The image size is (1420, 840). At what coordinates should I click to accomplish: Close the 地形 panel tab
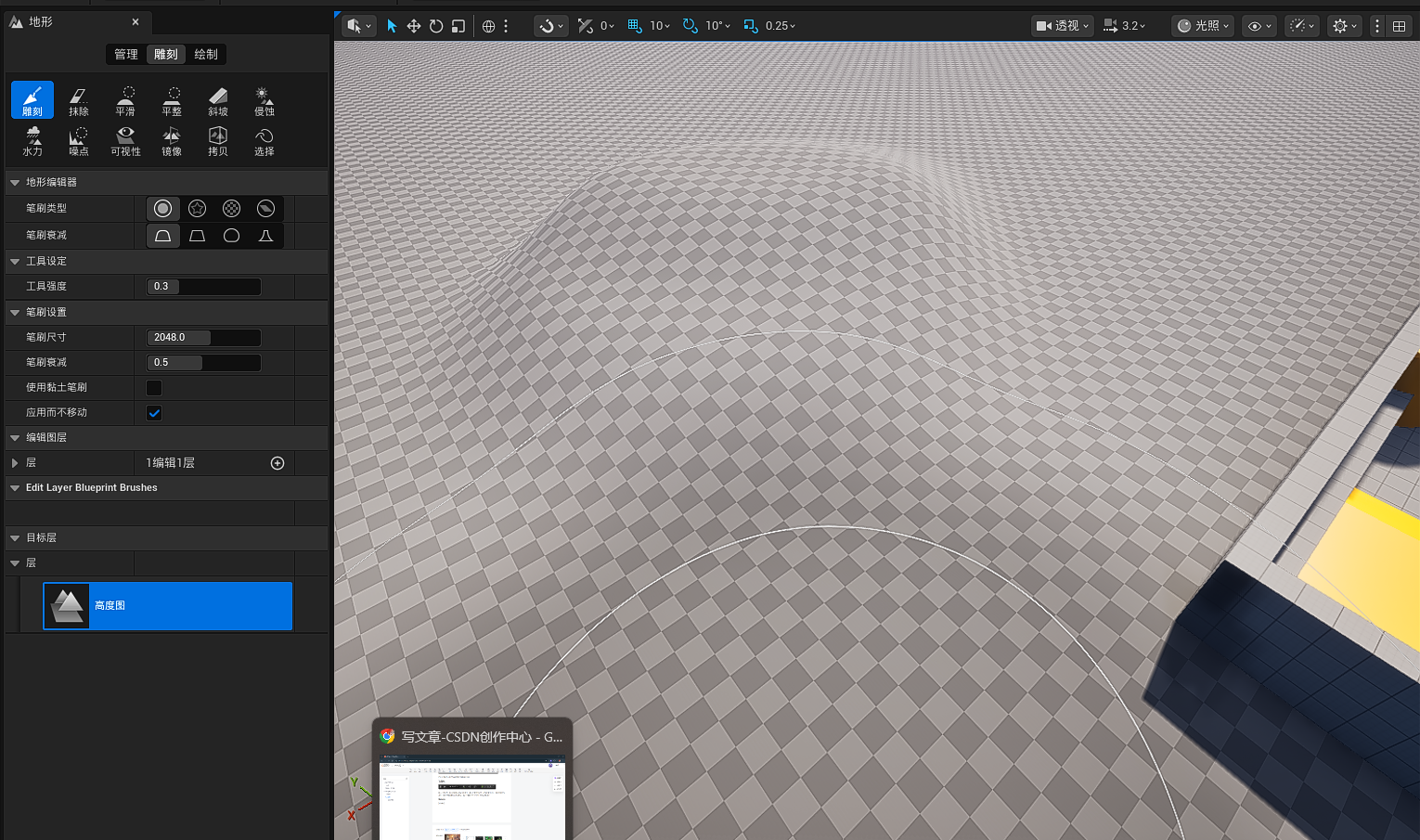pyautogui.click(x=136, y=22)
